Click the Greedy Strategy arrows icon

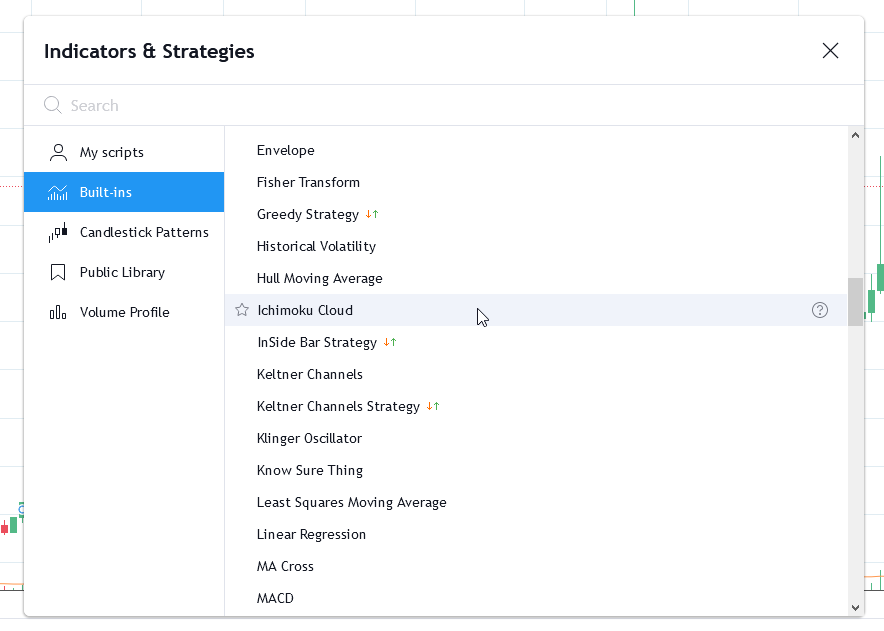pos(372,214)
